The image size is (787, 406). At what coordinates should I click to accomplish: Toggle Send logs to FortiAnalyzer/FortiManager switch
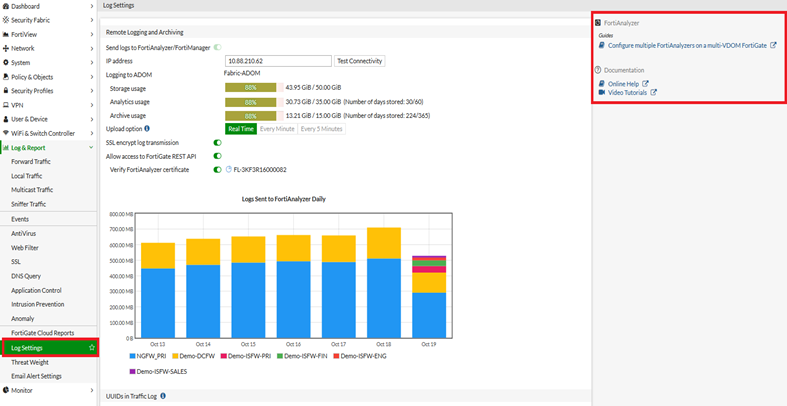[217, 47]
